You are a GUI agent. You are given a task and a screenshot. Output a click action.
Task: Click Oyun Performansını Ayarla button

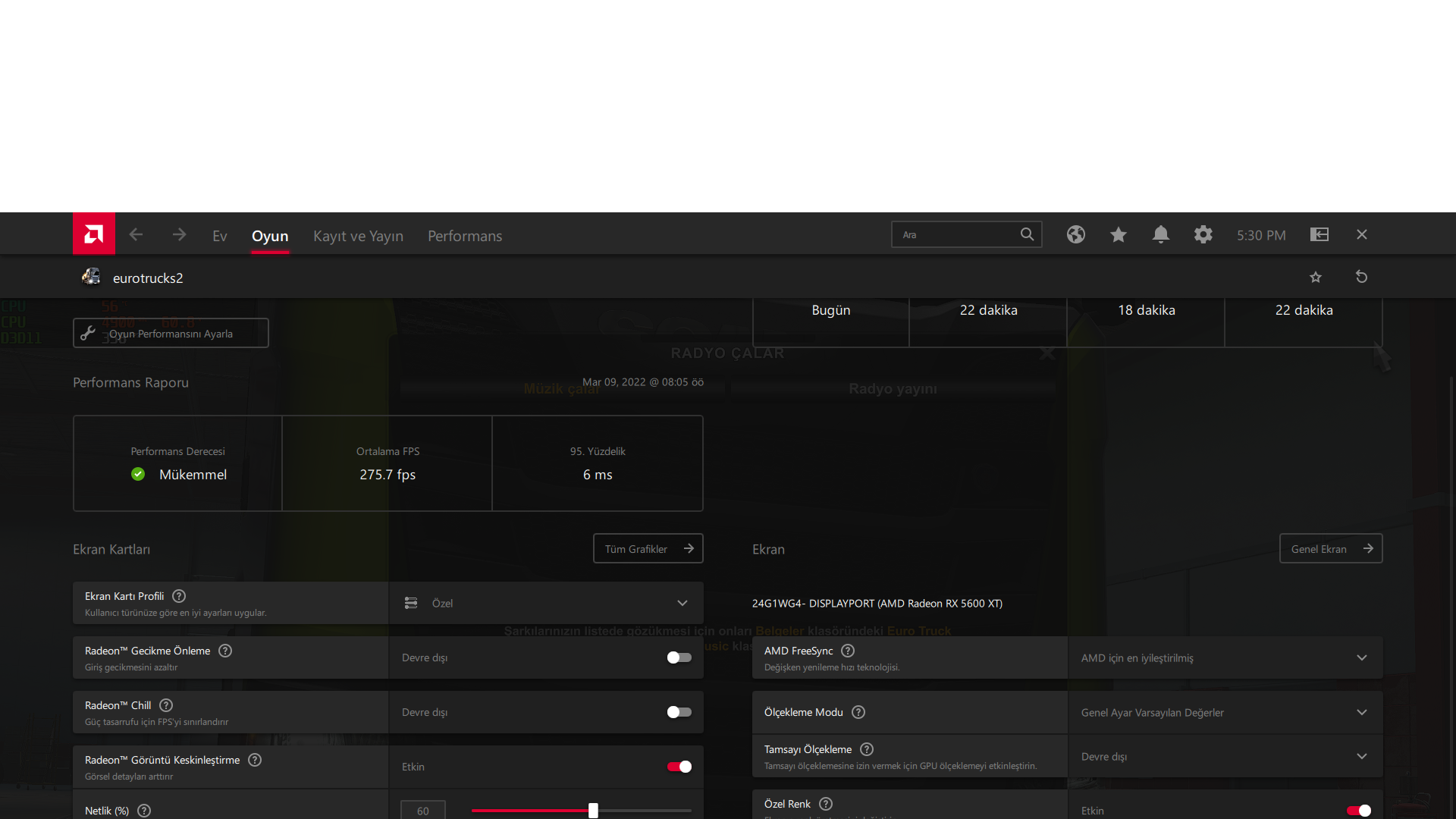coord(171,334)
